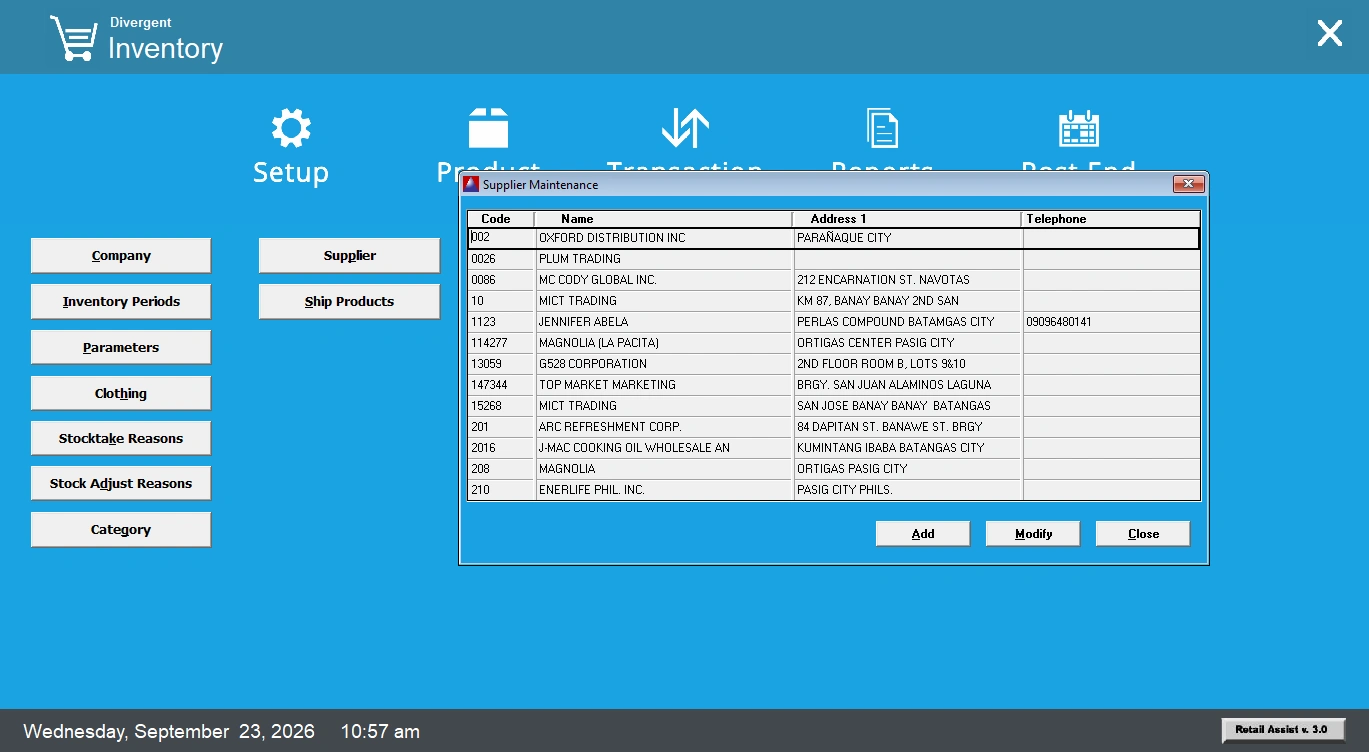Click the Retail Assist v. 3.0 button
The image size is (1369, 752).
(x=1283, y=730)
